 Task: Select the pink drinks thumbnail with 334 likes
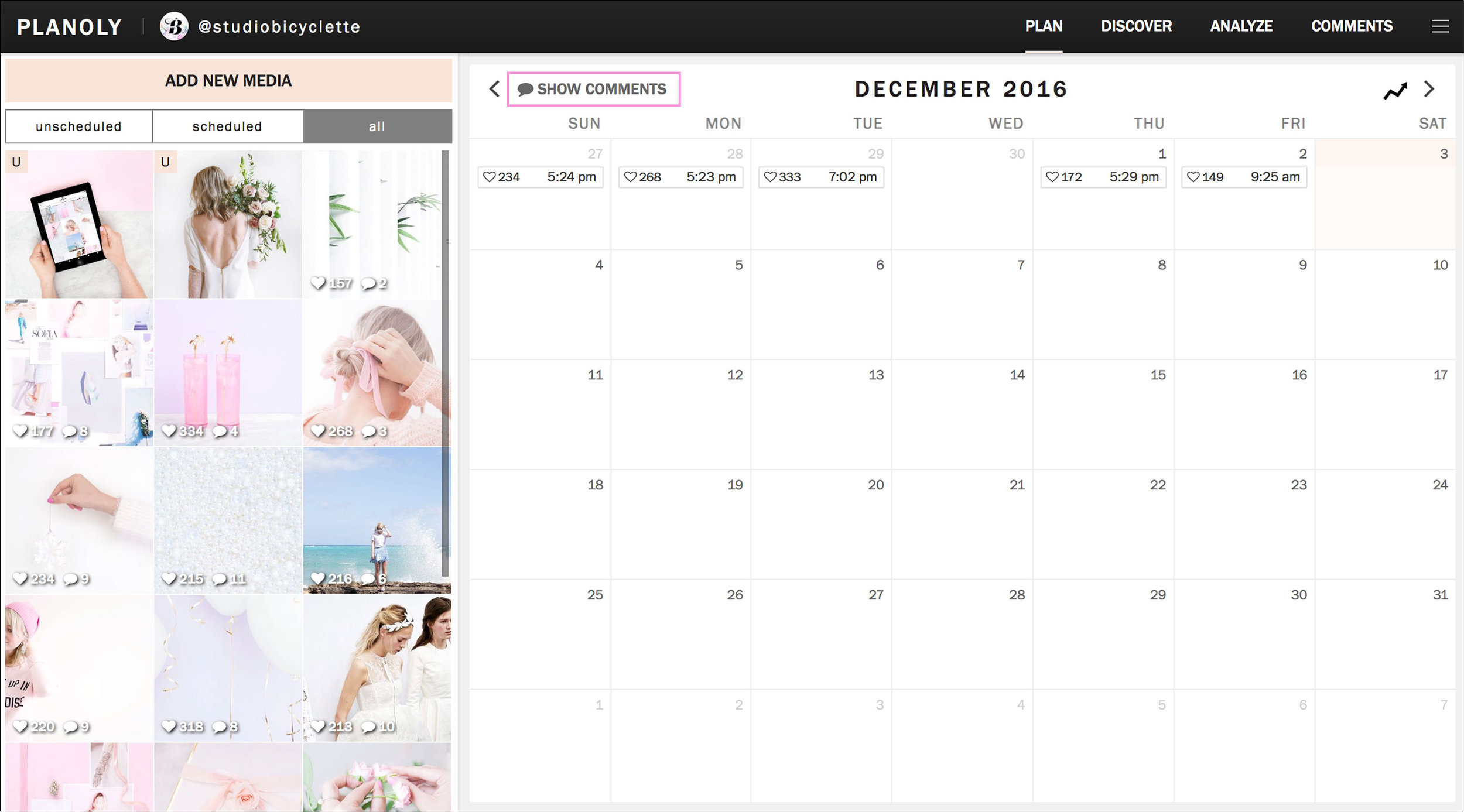pos(228,373)
